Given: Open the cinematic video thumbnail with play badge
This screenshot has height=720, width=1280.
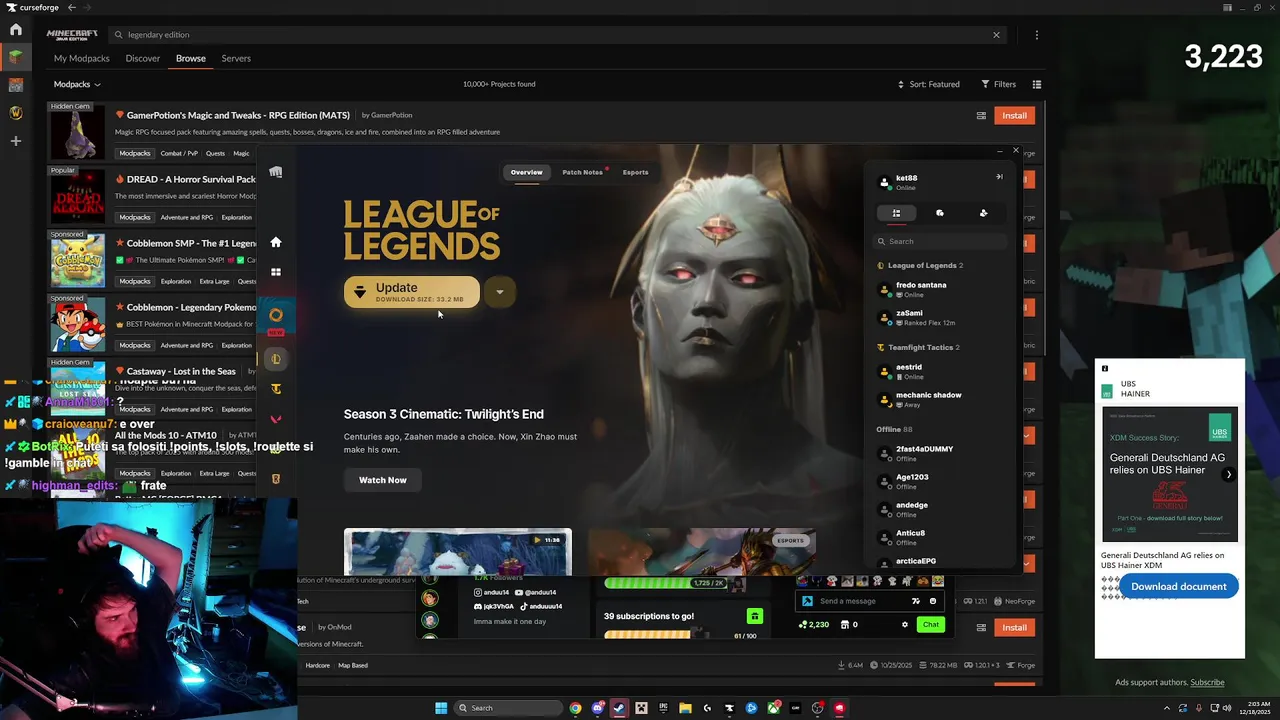Looking at the screenshot, I should 458,552.
